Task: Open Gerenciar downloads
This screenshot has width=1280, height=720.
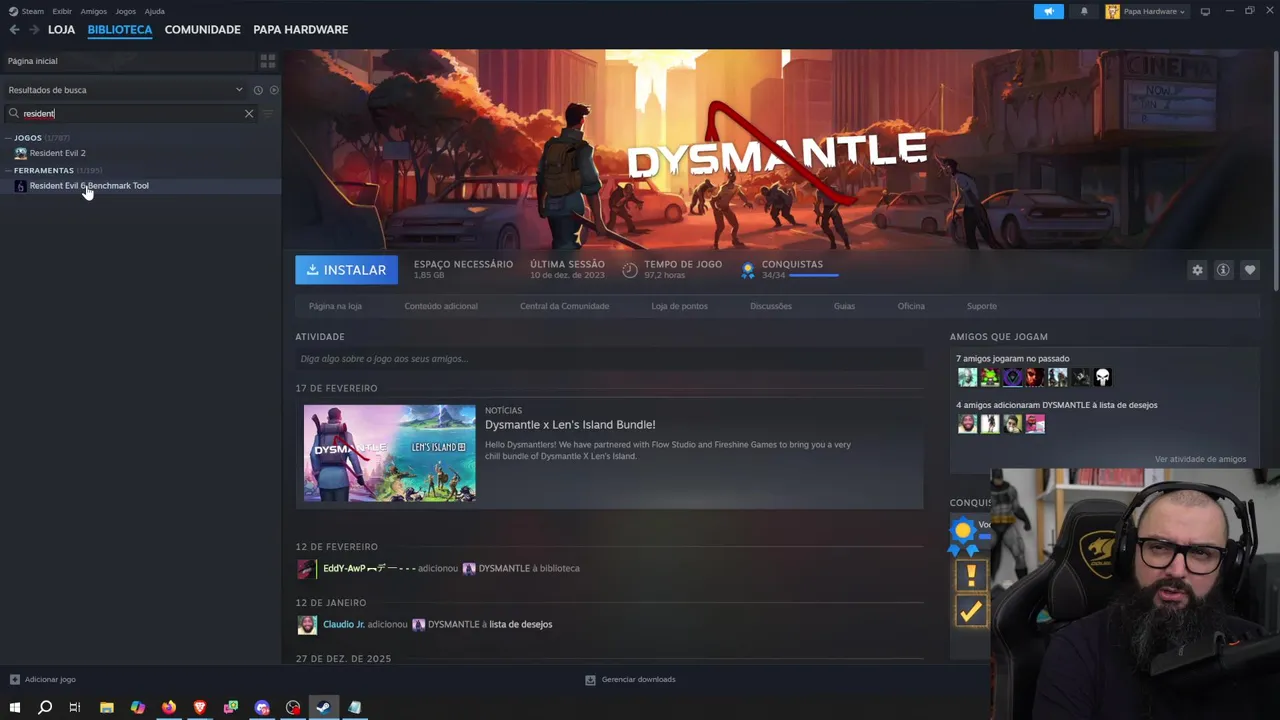Action: (630, 679)
